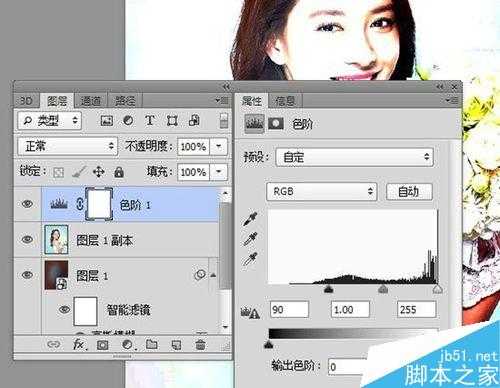Open preset 预设 dropdown 自定
This screenshot has height=388, width=500.
pyautogui.click(x=354, y=157)
